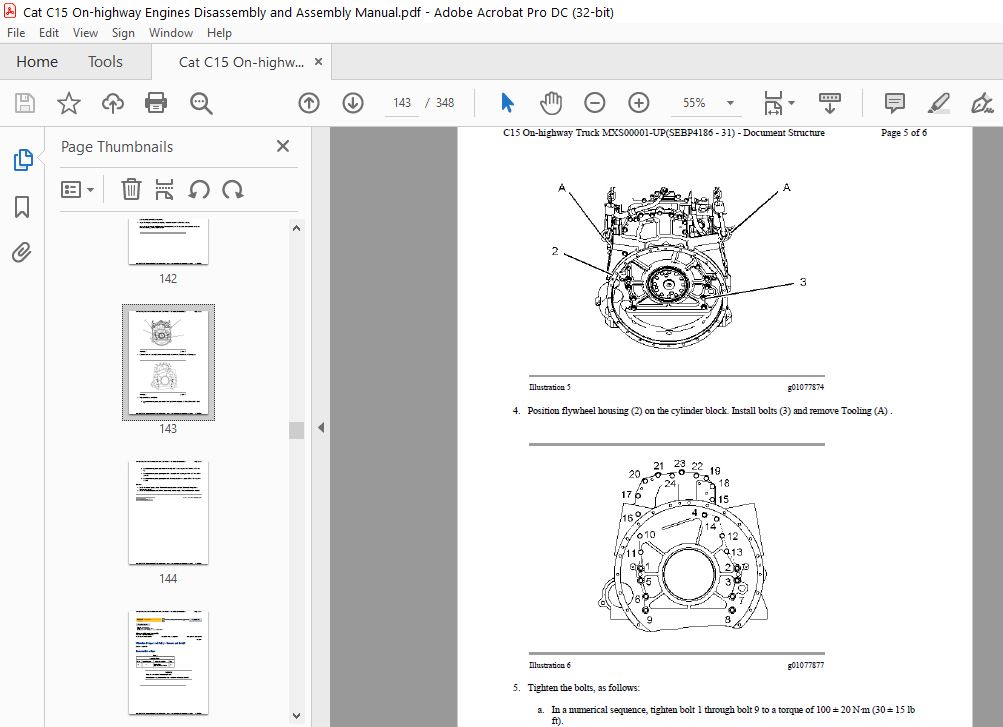Select page 144 thumbnail
The width and height of the screenshot is (1003, 727).
coord(168,512)
